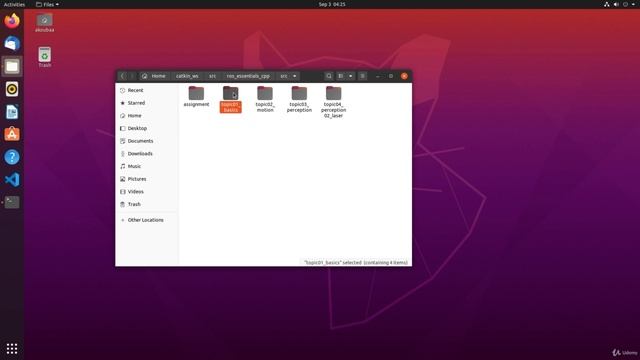Select Videos in the sidebar
The height and width of the screenshot is (360, 640).
(x=147, y=191)
